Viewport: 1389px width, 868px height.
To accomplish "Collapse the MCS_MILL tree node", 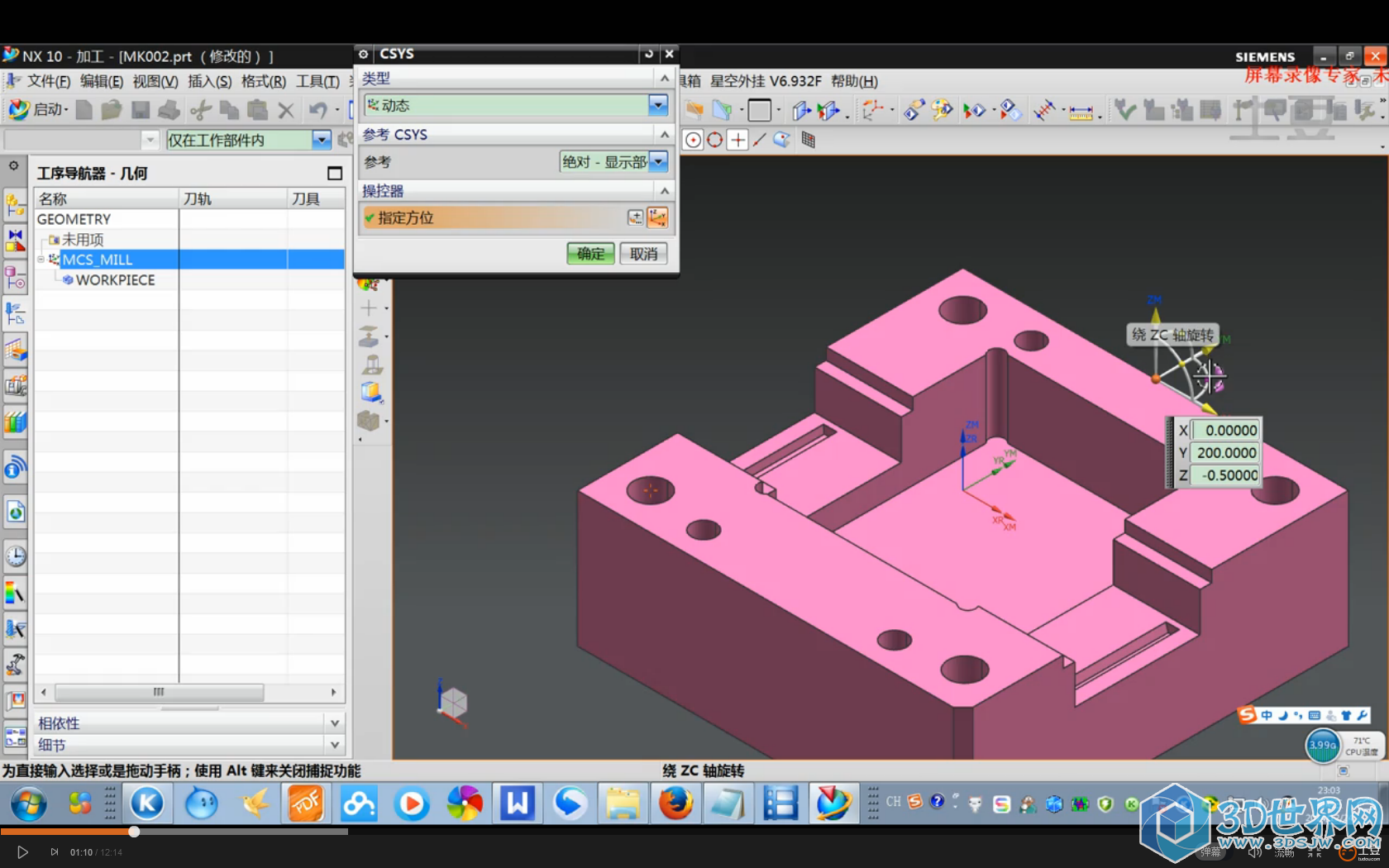I will coord(41,260).
